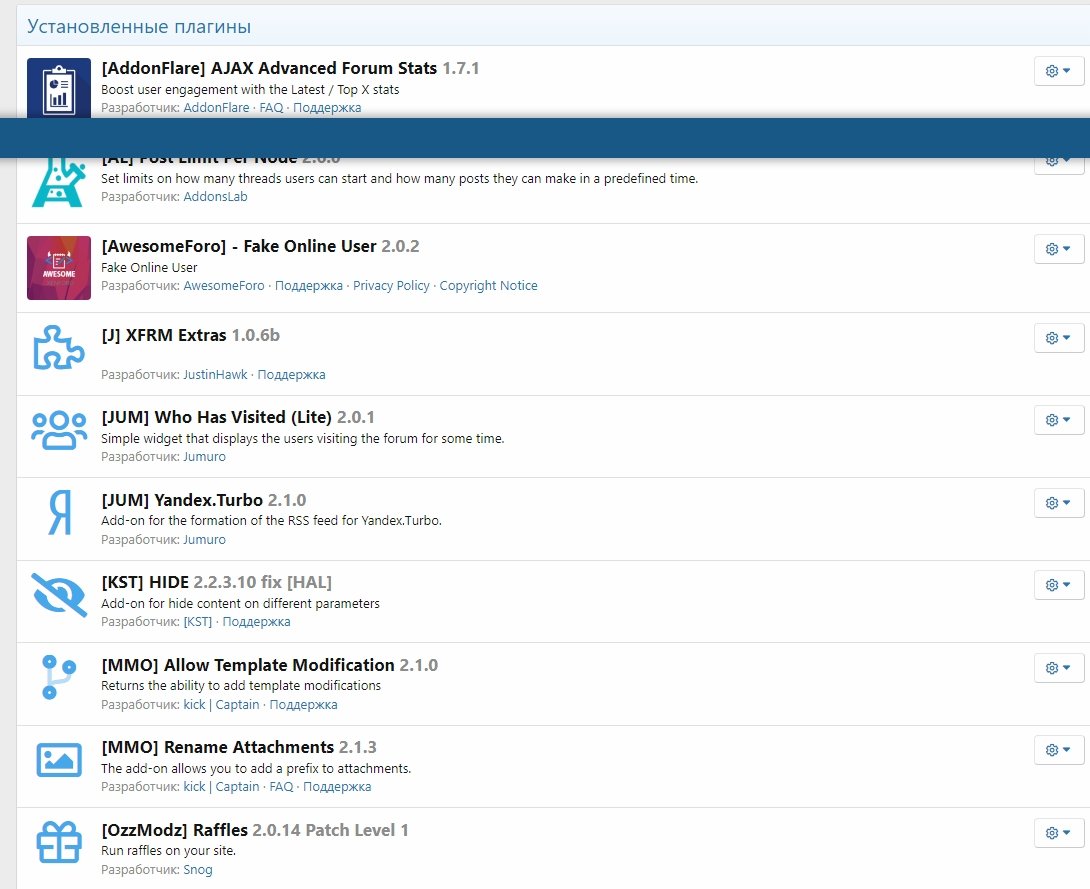Image resolution: width=1090 pixels, height=889 pixels.
Task: Open the Поддержка link under KST HIDE
Action: point(257,621)
